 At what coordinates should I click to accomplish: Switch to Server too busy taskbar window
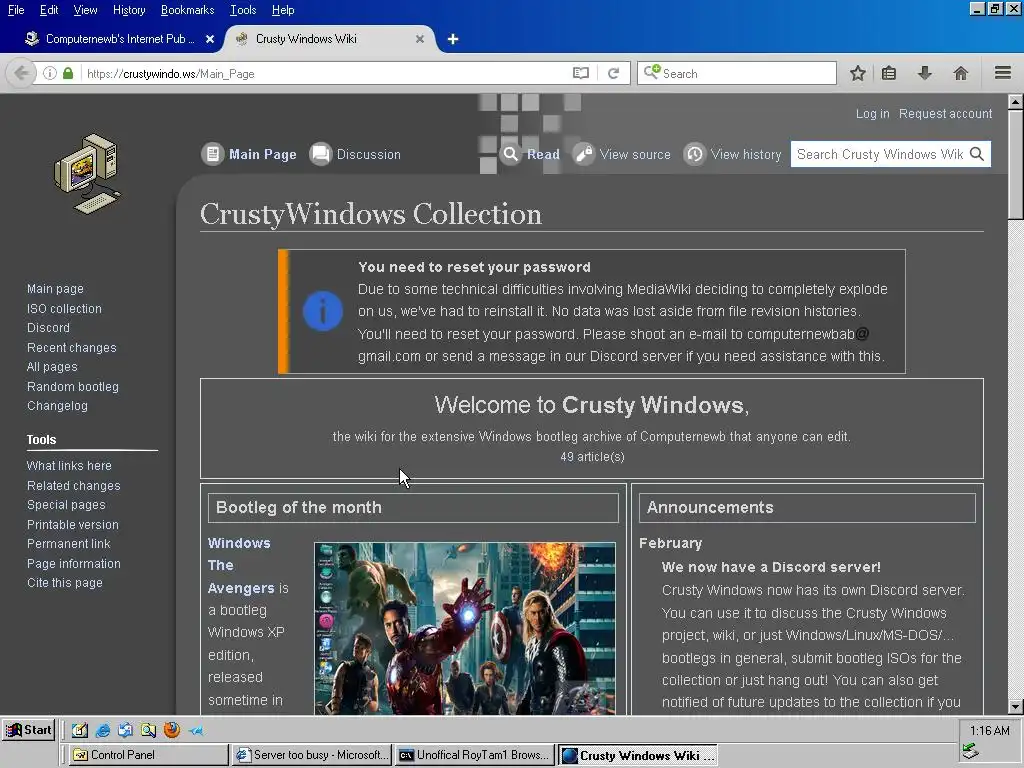tap(312, 755)
